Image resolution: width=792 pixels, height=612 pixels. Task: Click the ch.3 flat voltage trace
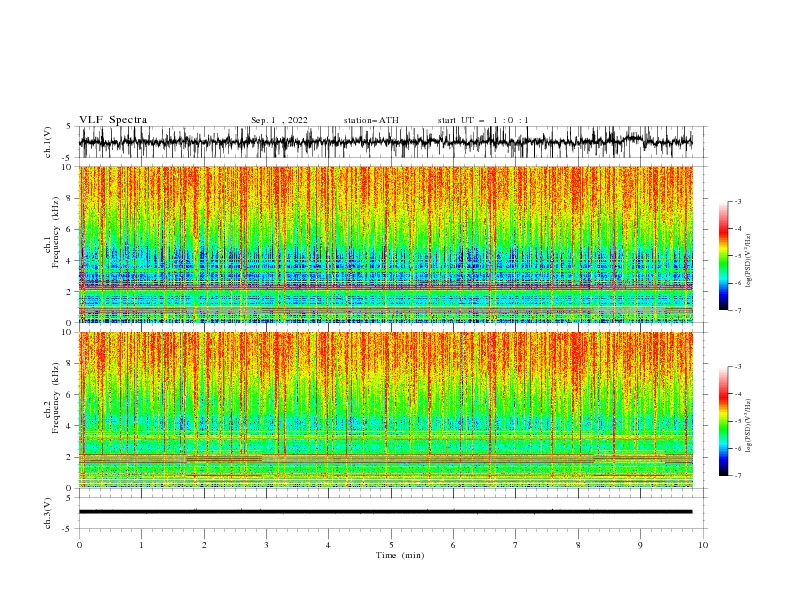[385, 512]
